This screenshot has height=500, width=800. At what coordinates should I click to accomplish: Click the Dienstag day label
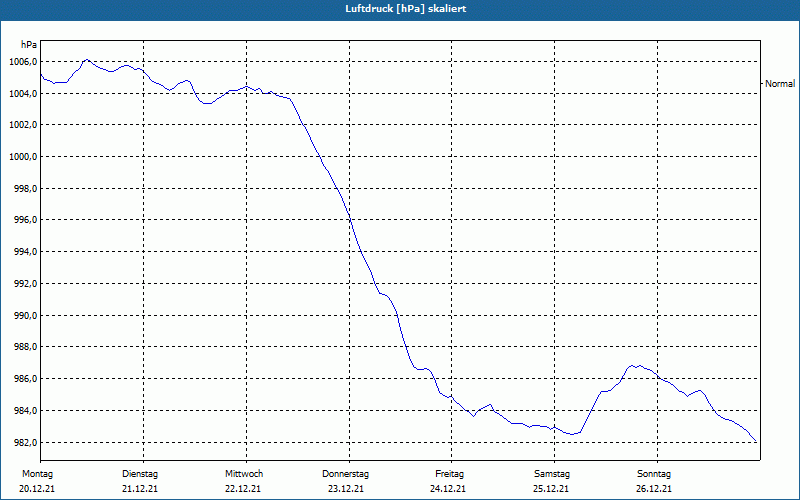coord(140,474)
